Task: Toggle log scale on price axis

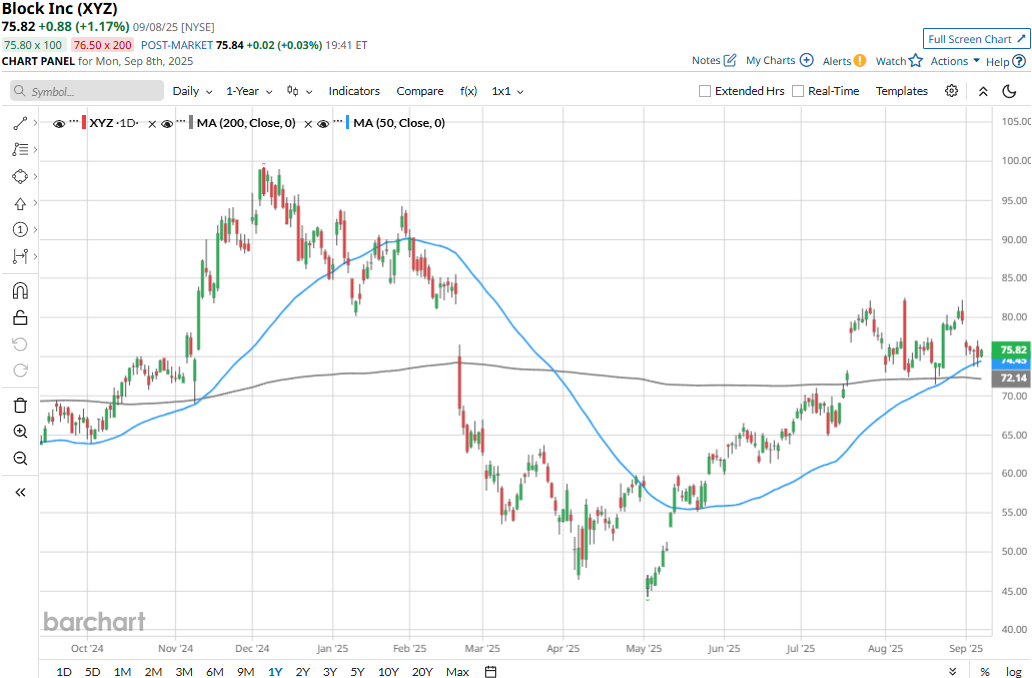Action: [1014, 671]
